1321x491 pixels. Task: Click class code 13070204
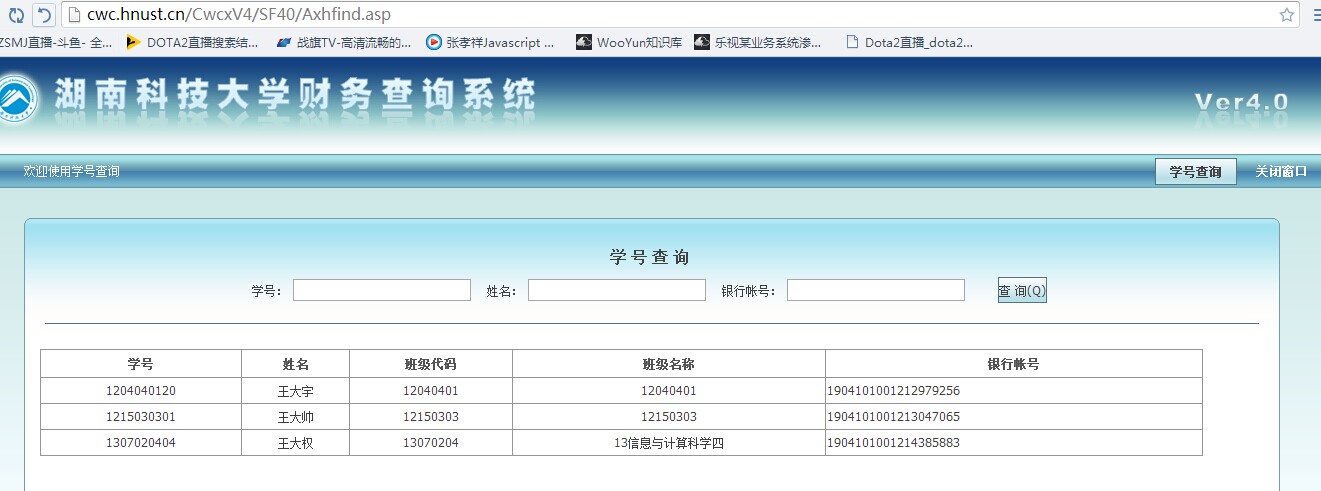point(431,443)
